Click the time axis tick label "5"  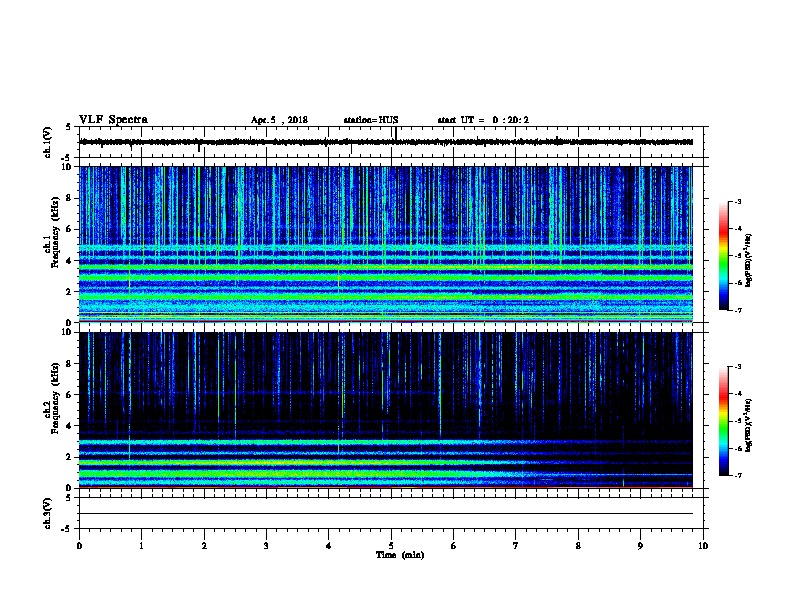click(391, 546)
